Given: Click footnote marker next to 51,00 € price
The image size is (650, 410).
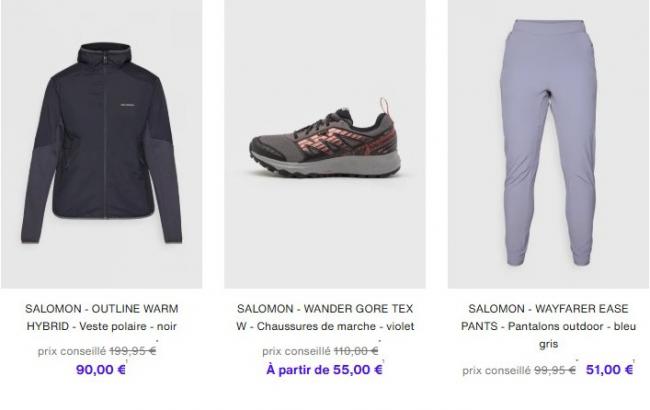Looking at the screenshot, I should click(x=634, y=362).
